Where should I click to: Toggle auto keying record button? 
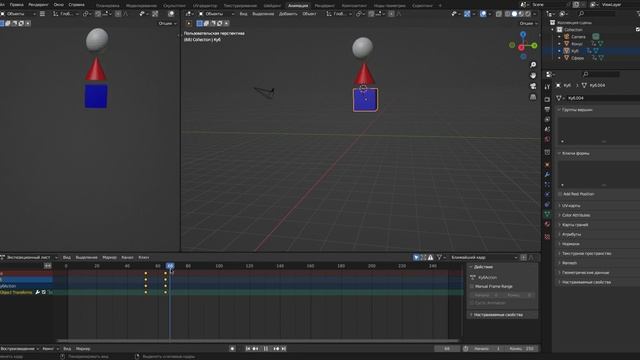tap(232, 349)
